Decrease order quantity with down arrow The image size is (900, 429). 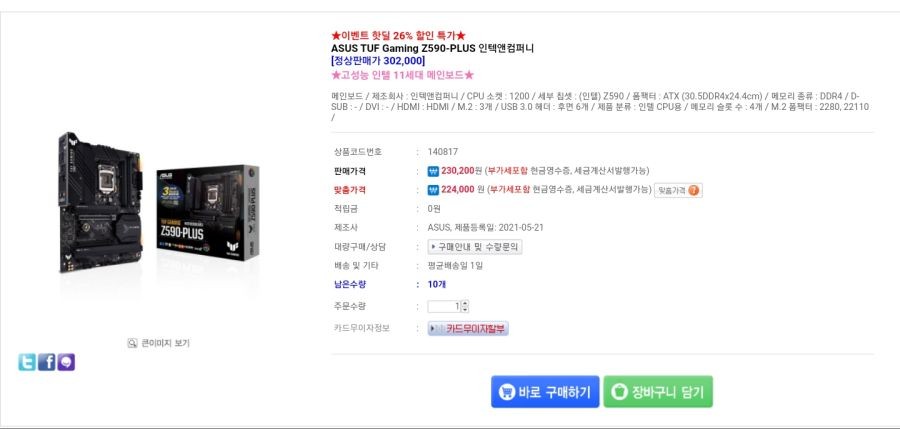click(x=465, y=310)
